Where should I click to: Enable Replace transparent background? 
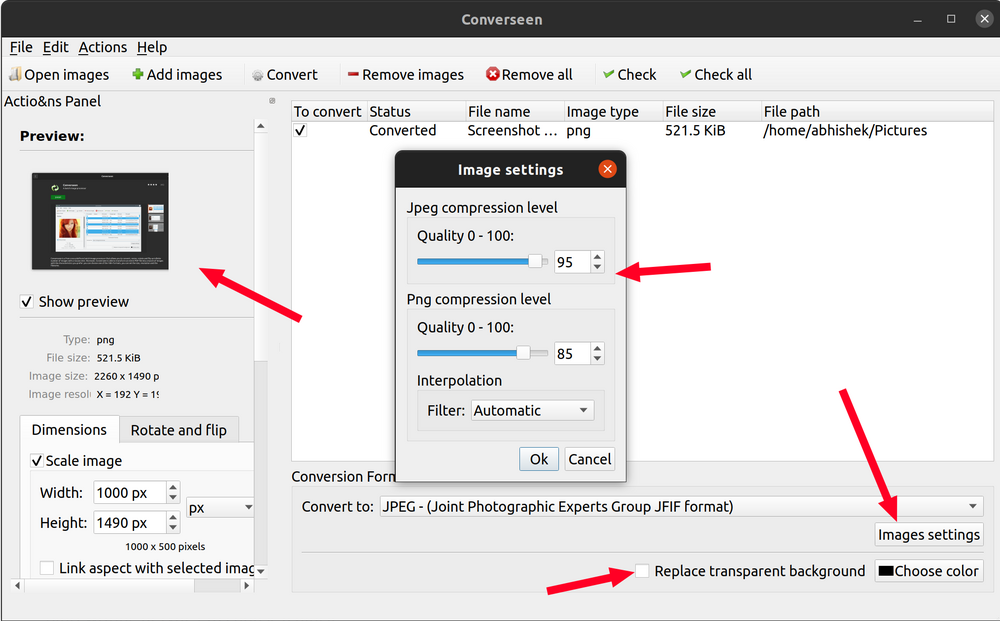pos(641,571)
